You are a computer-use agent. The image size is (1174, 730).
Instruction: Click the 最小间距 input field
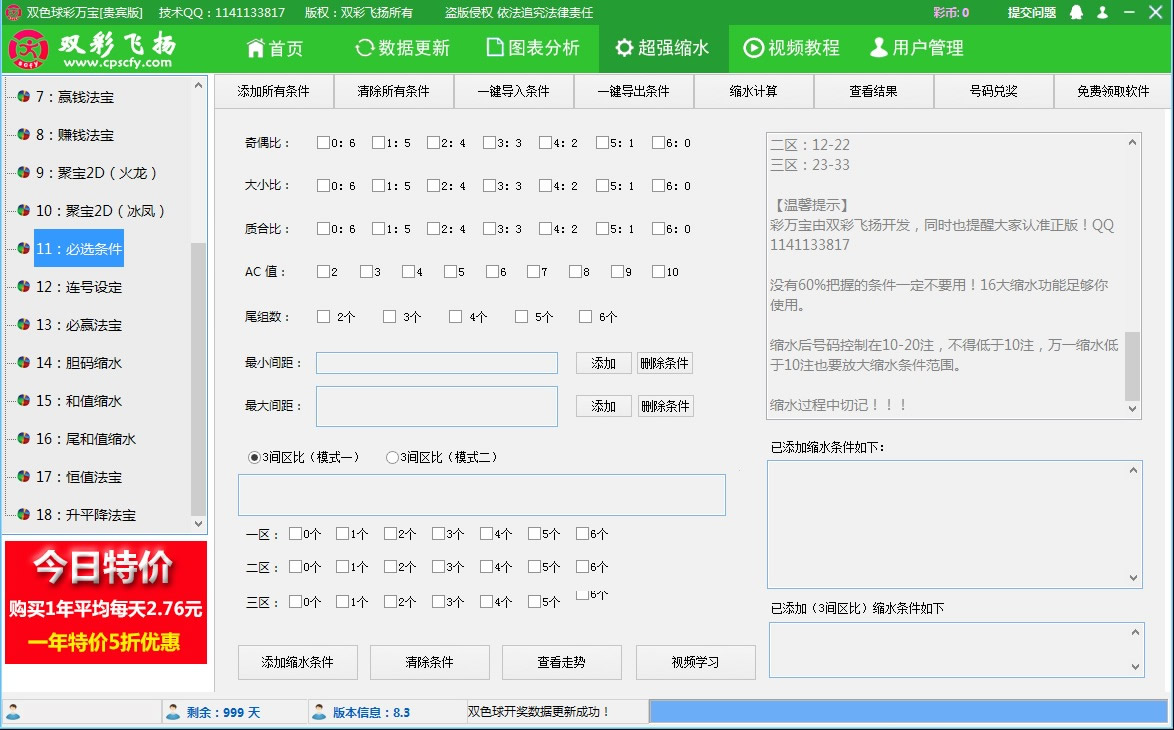point(436,363)
